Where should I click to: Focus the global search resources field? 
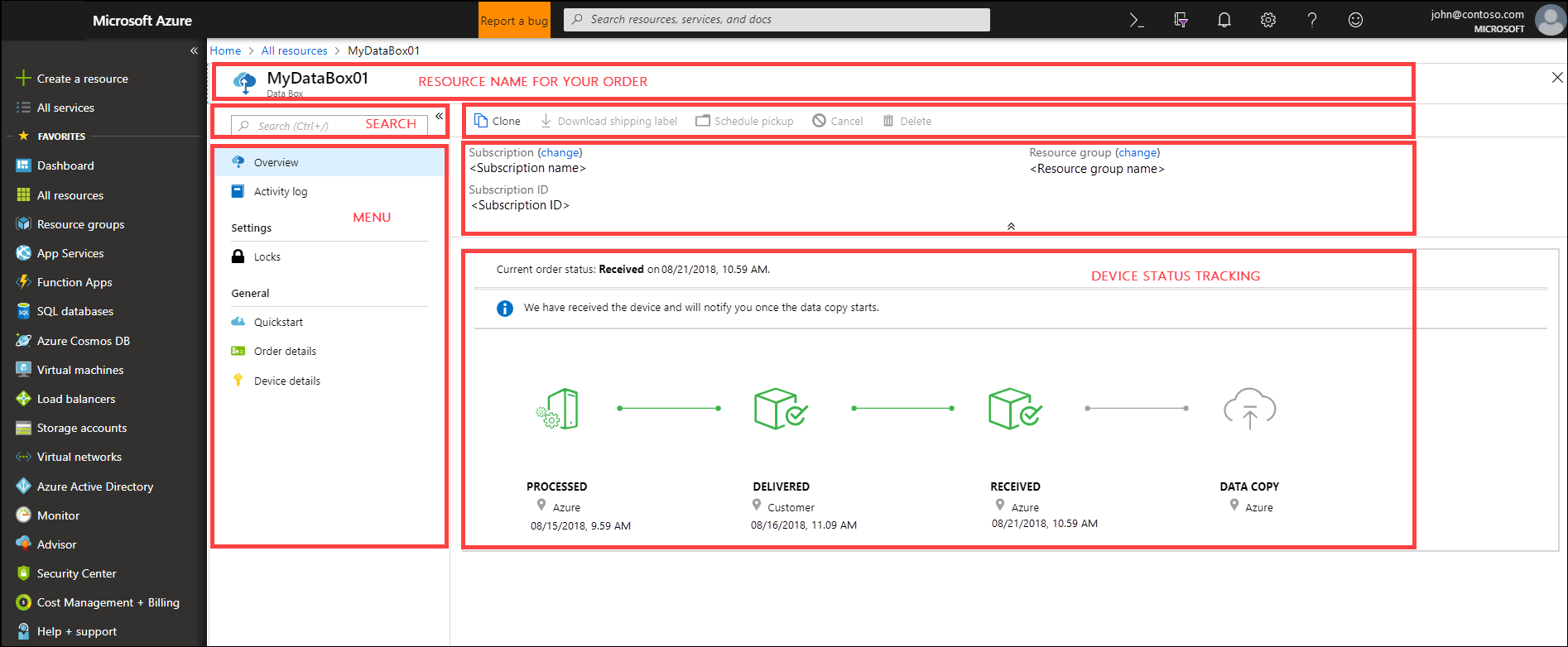tap(777, 20)
